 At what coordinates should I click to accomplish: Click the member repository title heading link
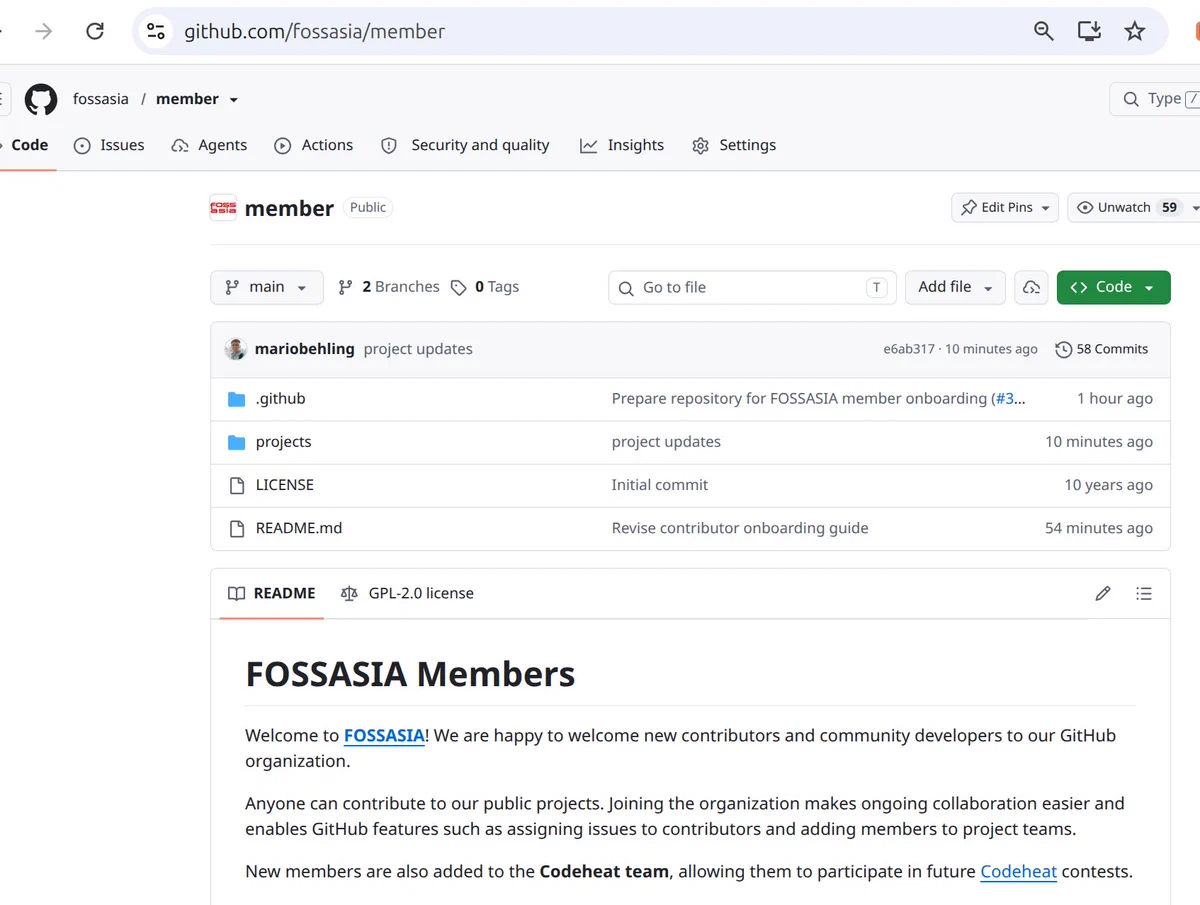[x=289, y=208]
